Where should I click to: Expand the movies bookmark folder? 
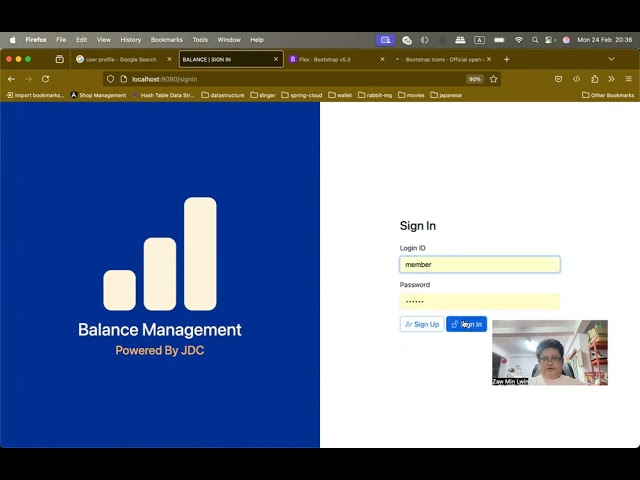(x=411, y=95)
